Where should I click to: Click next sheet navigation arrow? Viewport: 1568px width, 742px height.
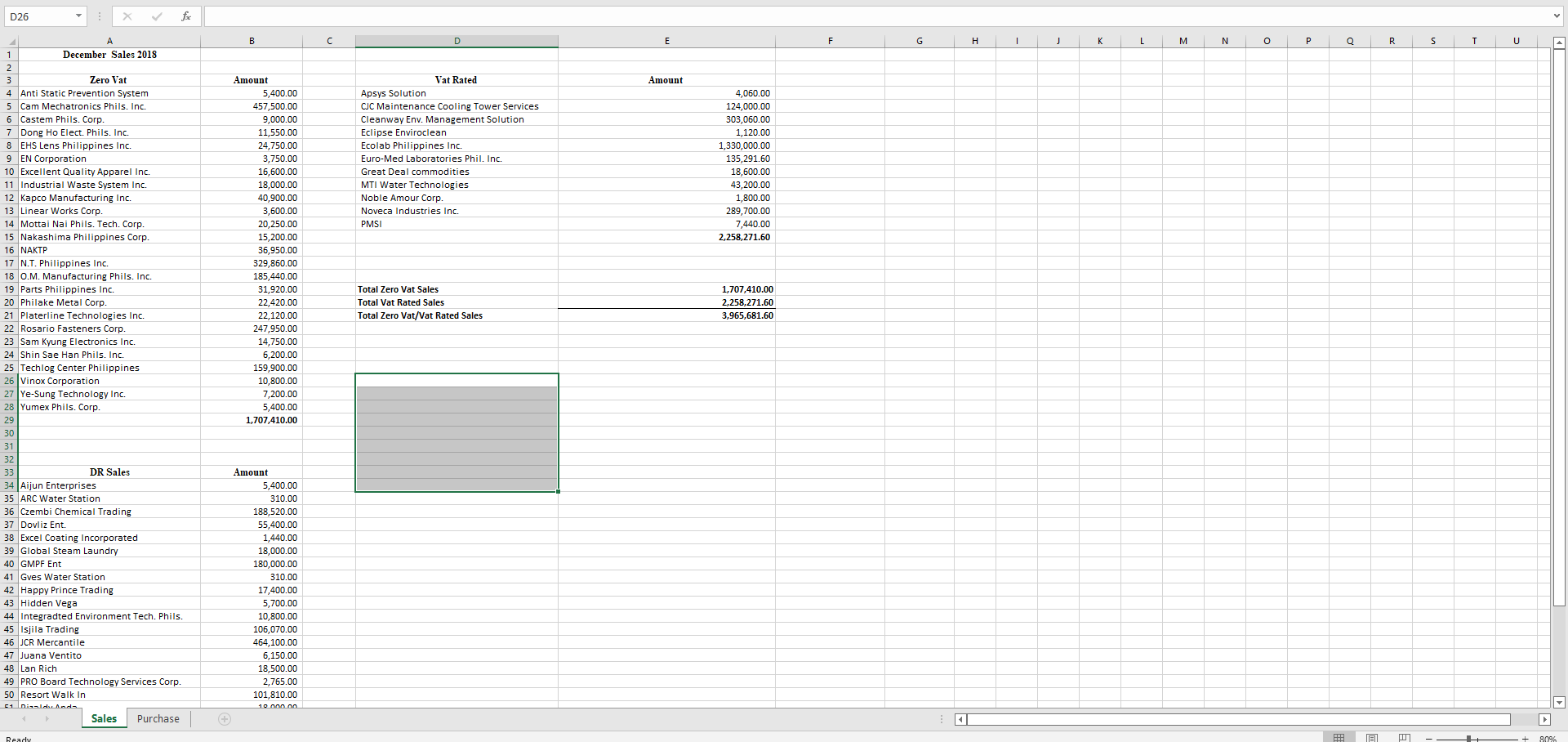[x=47, y=719]
